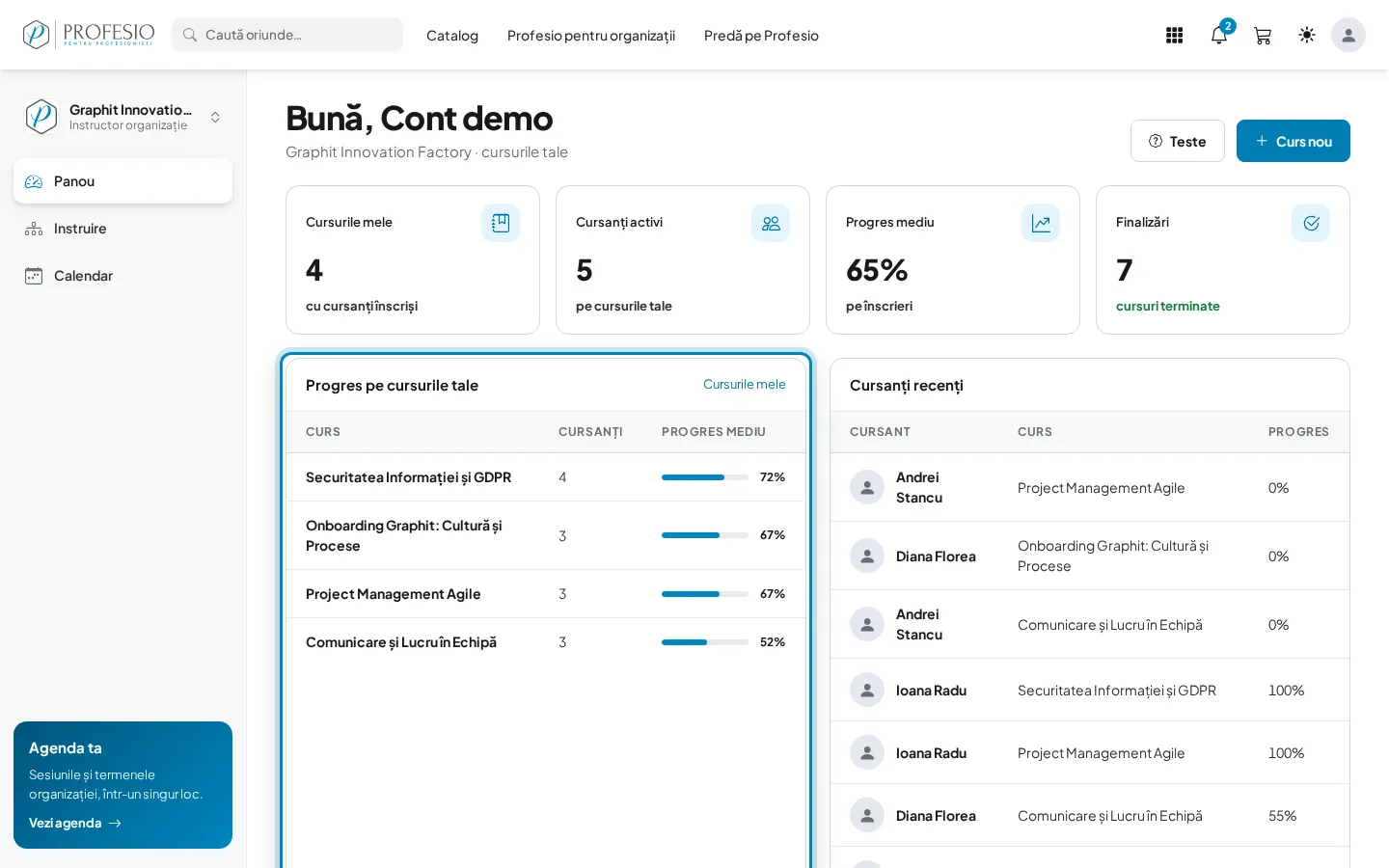Click Diana Florea's avatar in Onboarding Graphit row

[x=867, y=556]
